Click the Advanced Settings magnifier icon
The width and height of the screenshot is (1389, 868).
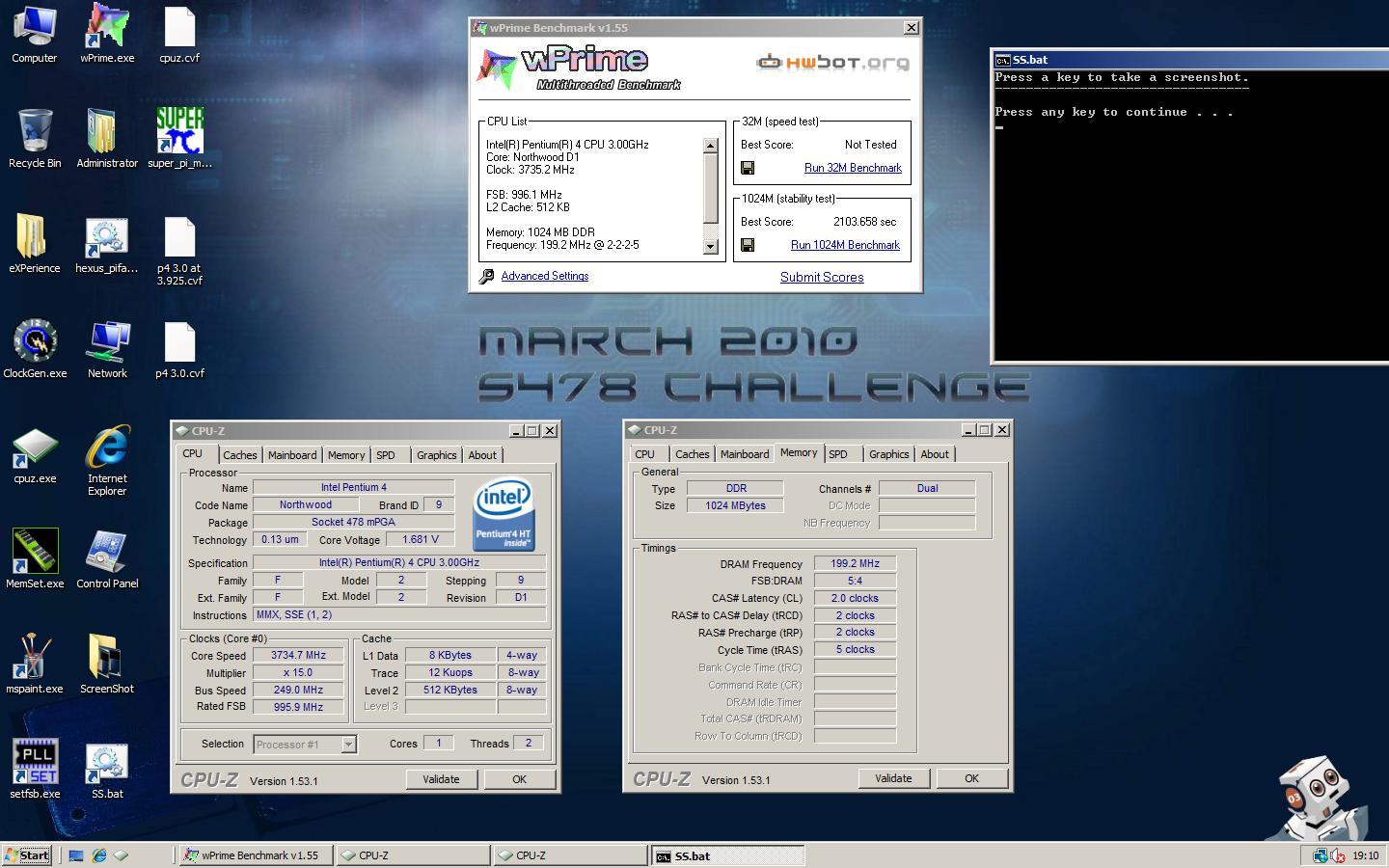point(487,277)
